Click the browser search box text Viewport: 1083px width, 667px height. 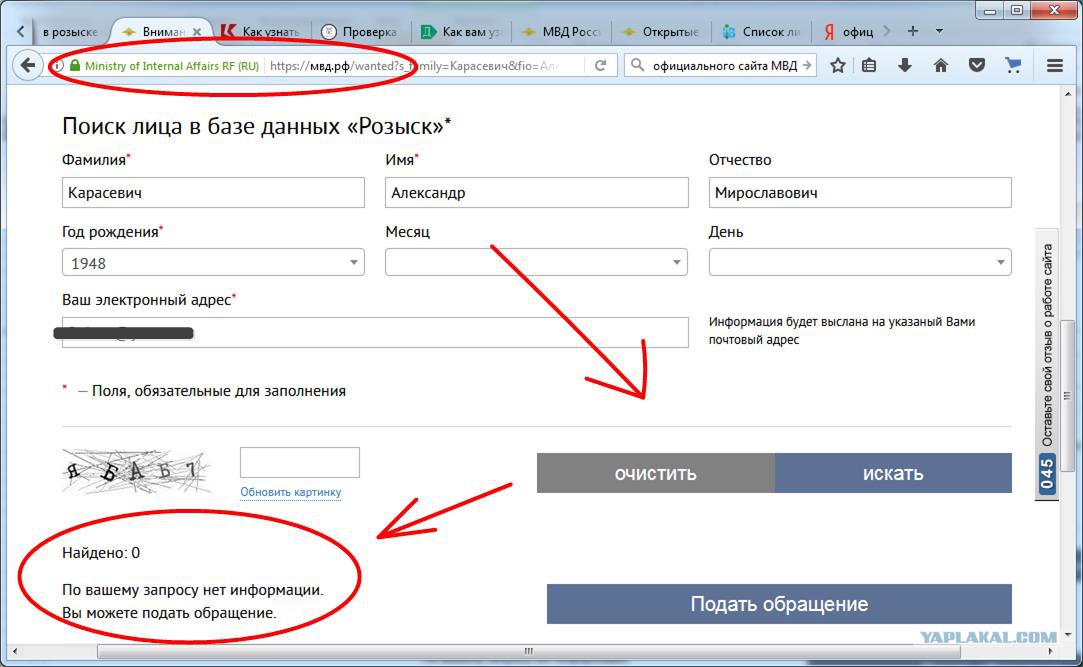(x=725, y=66)
